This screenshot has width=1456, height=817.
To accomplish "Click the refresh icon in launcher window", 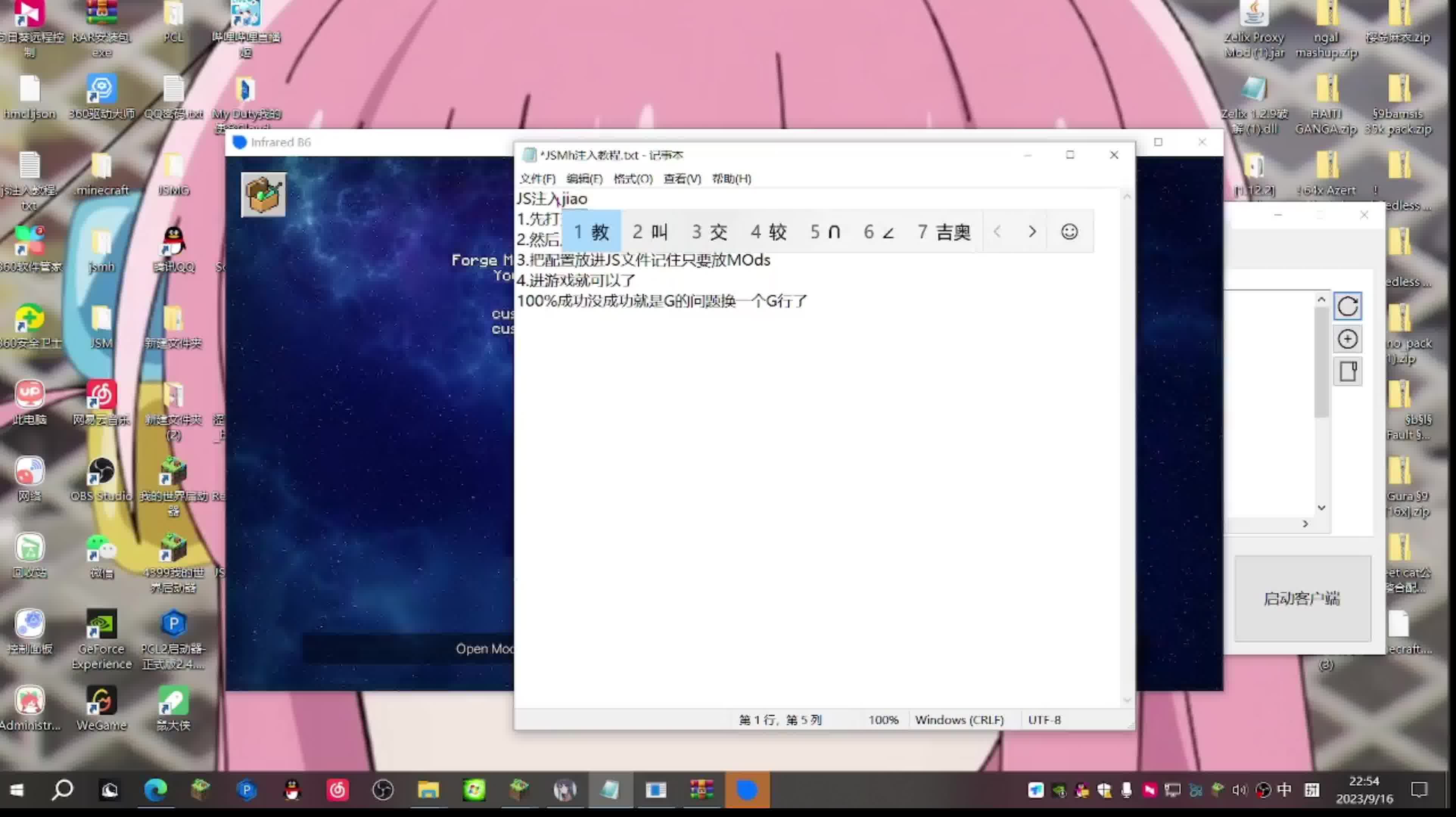I will pos(1347,306).
